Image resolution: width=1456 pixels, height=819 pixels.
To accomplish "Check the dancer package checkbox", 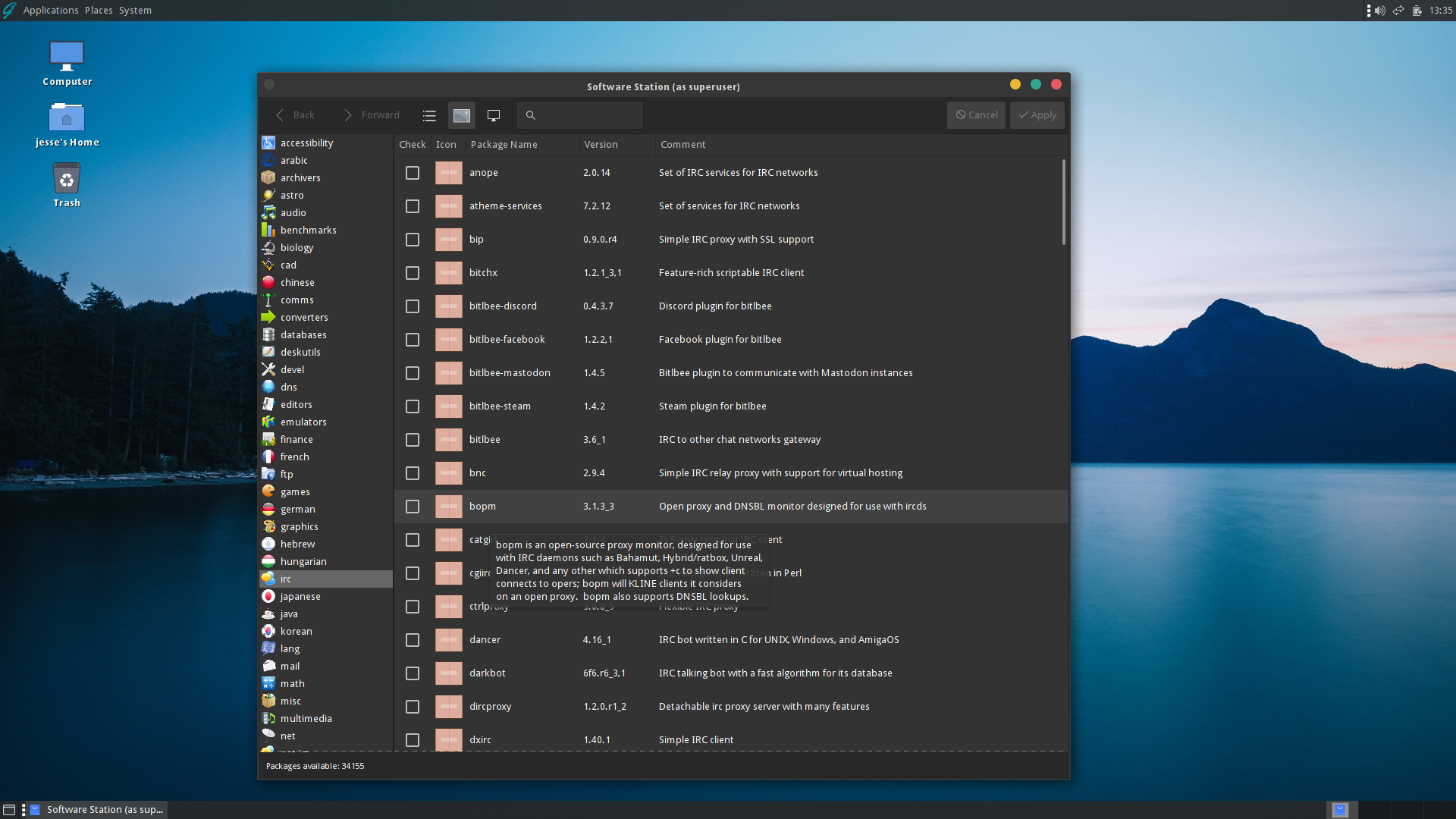I will coord(413,640).
